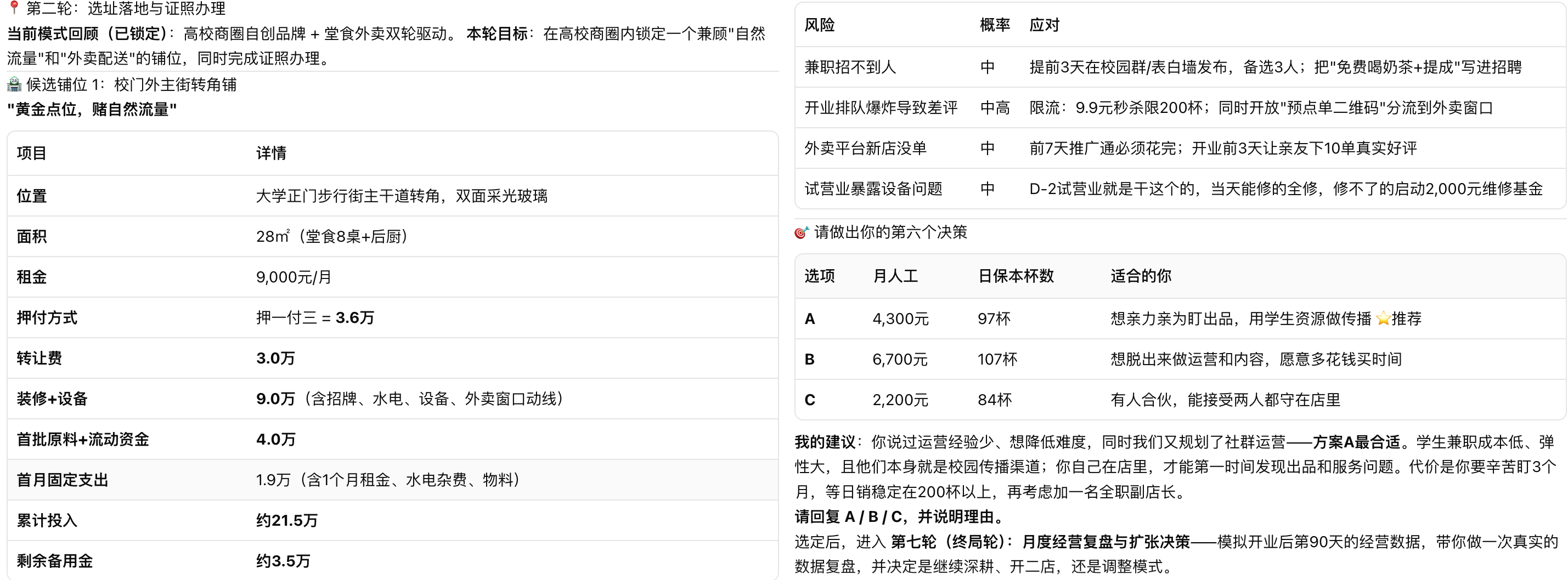
Task: Click the 6,700元 monthly labor cost
Action: pos(900,359)
